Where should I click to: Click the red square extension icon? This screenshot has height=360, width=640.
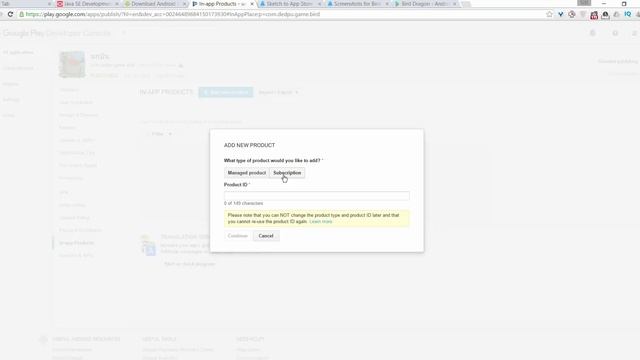tap(594, 15)
